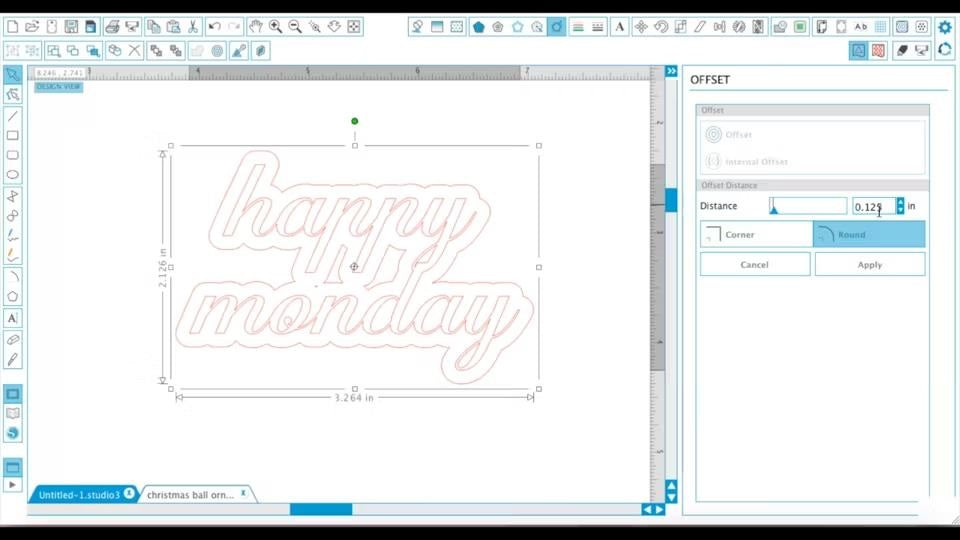Image resolution: width=960 pixels, height=540 pixels.
Task: Toggle the Design View mode button
Action: click(x=12, y=394)
